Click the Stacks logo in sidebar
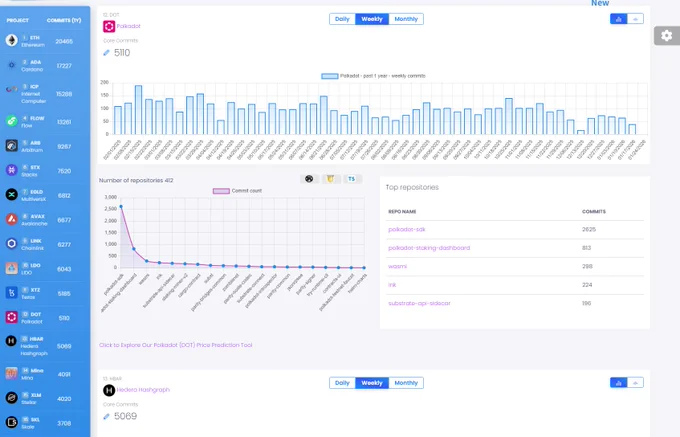Viewport: 680px width, 437px height. coord(12,170)
